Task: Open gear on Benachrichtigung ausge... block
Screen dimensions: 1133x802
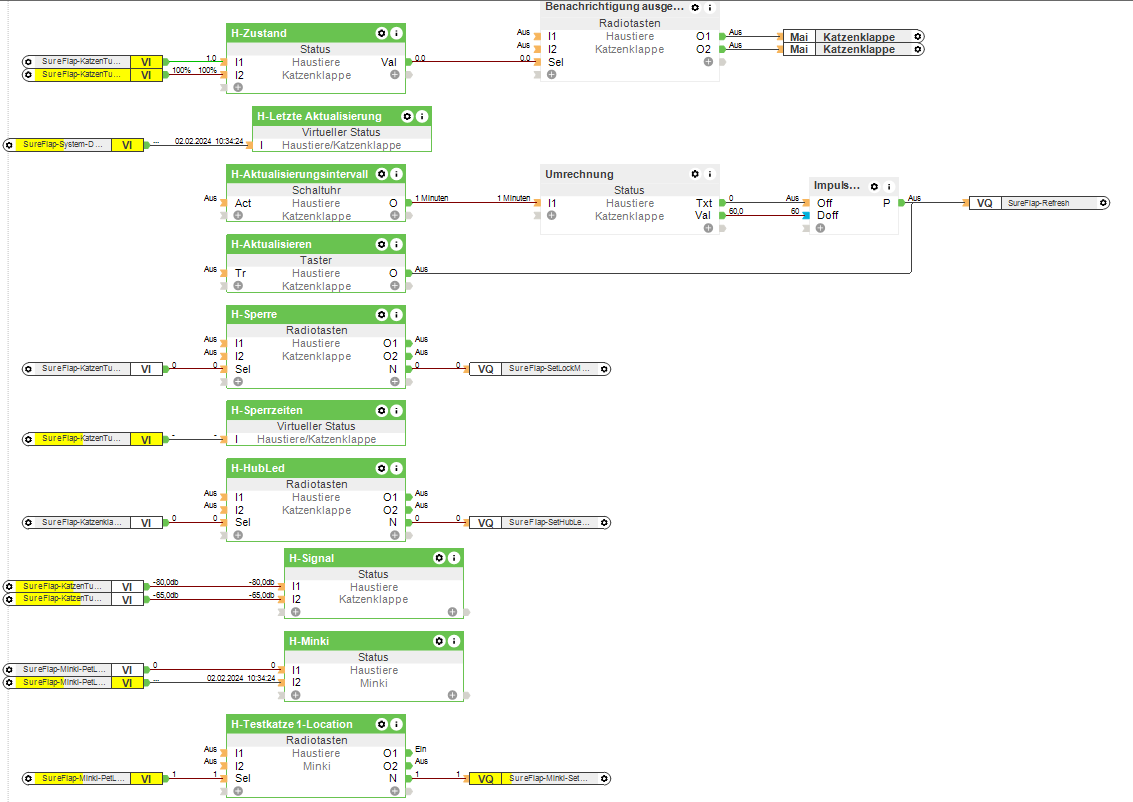Action: pyautogui.click(x=695, y=7)
